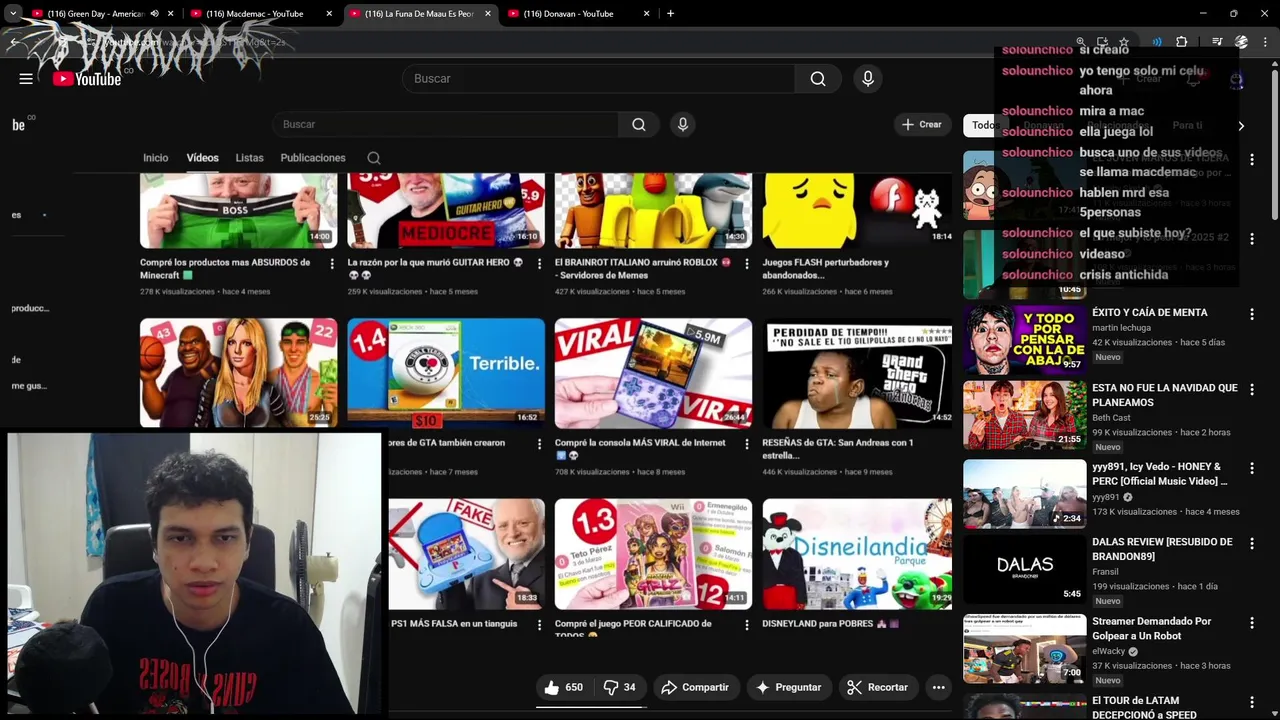Open options menu for ÉXITO Y CAÍA DE MENTA

1251,314
